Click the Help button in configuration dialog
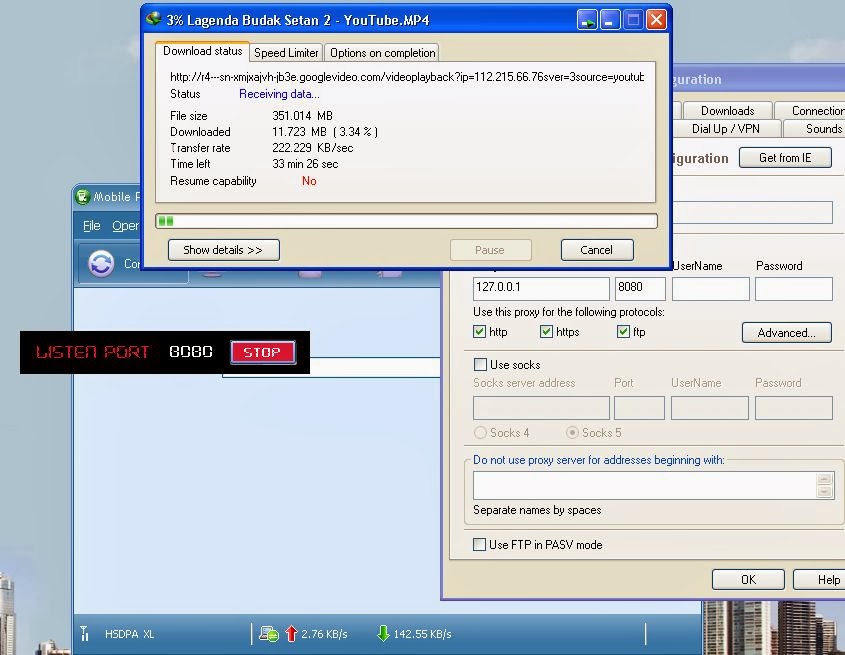The width and height of the screenshot is (845, 655). click(x=820, y=580)
